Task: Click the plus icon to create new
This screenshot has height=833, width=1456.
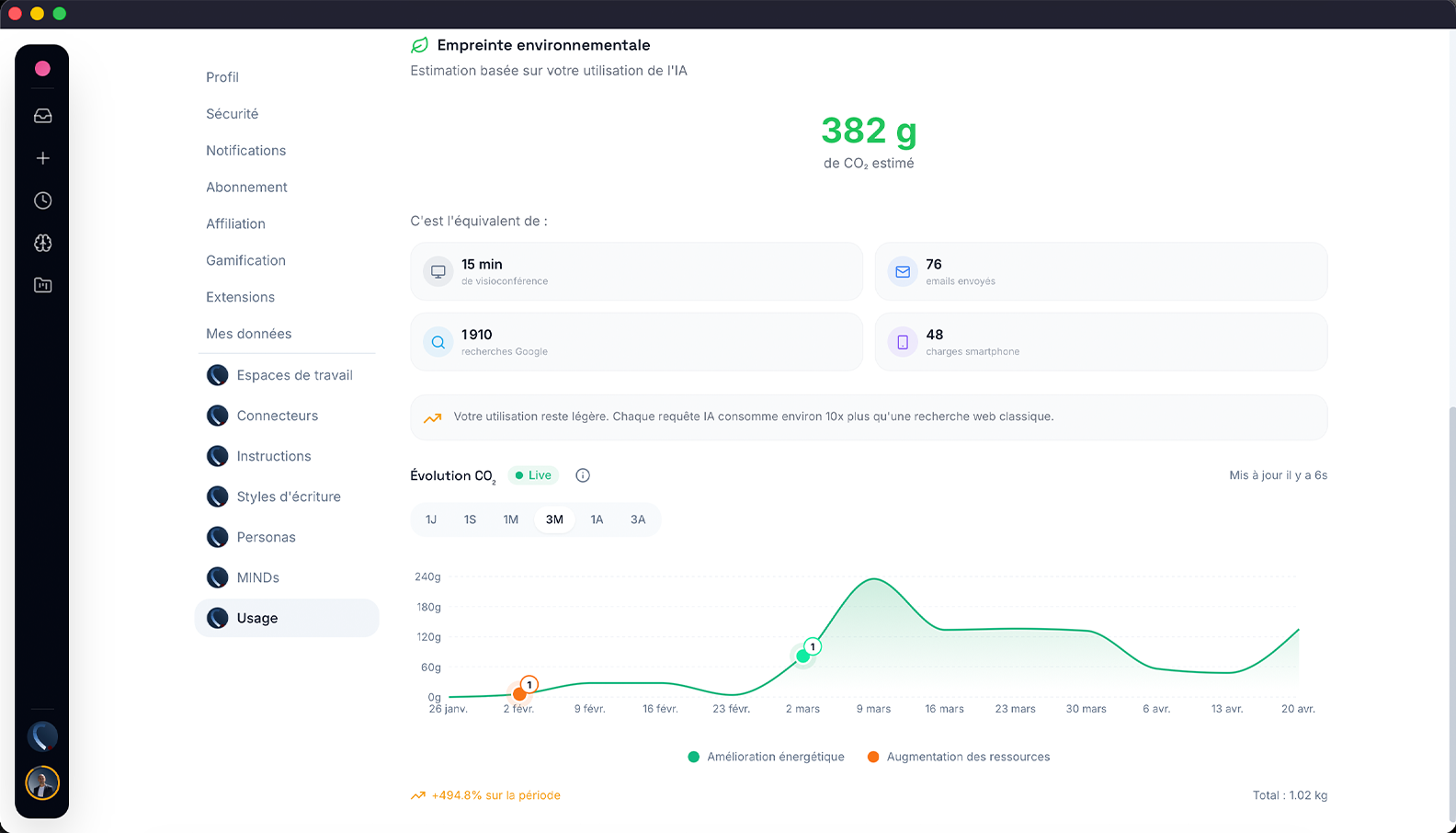Action: pos(42,158)
